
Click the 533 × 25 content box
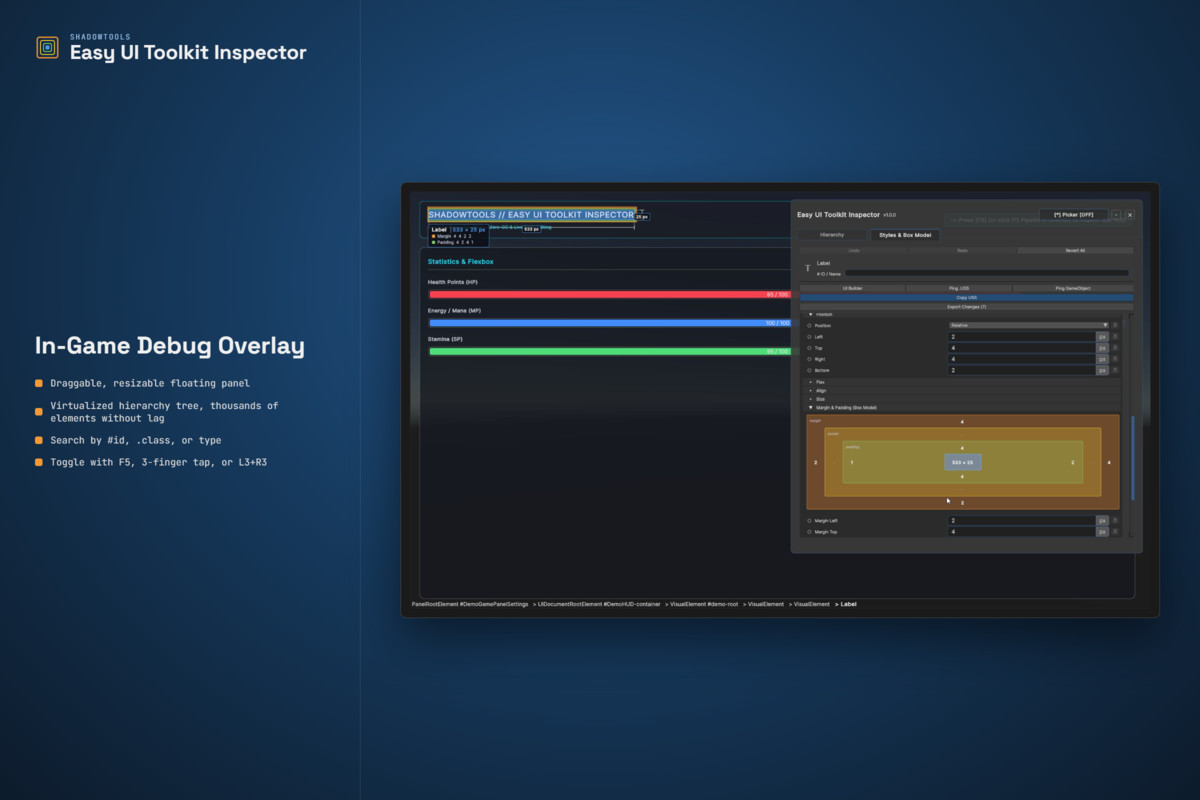coord(963,462)
